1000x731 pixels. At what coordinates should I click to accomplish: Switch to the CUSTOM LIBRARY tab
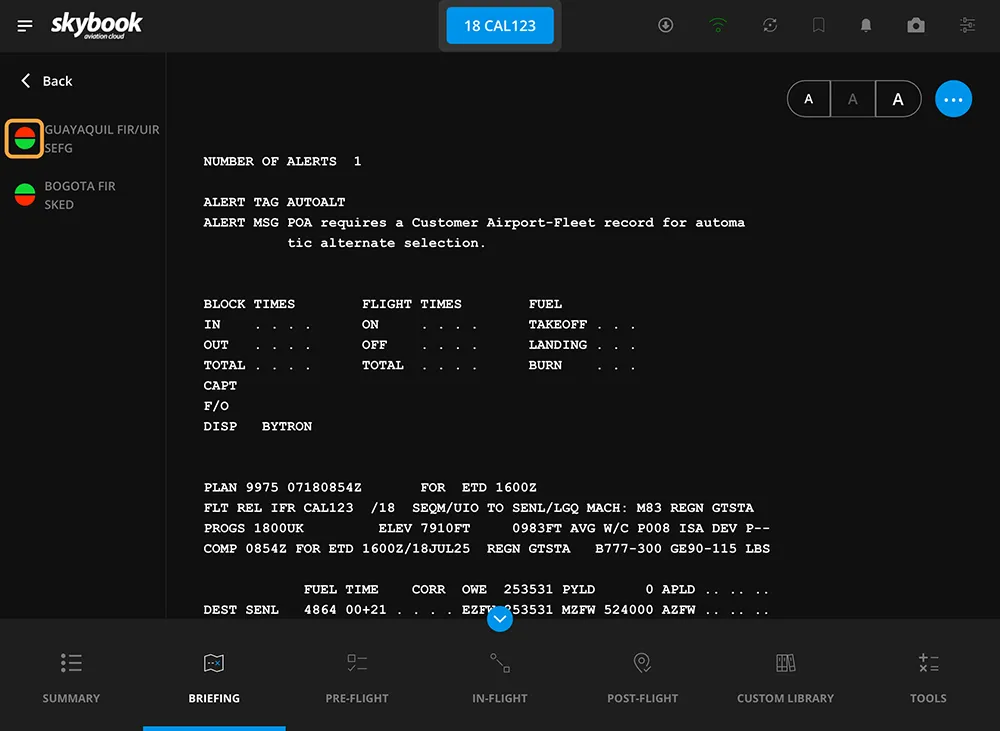(x=786, y=676)
